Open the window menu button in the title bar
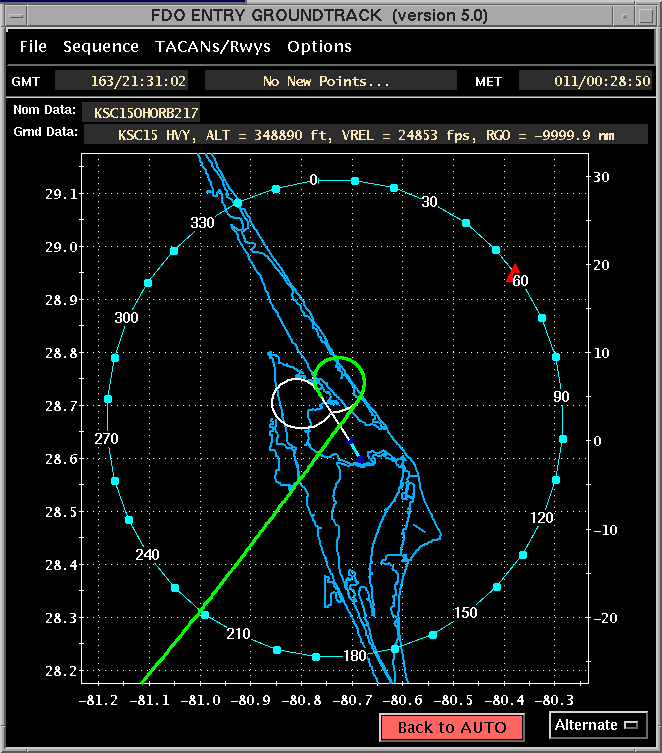 click(x=12, y=15)
